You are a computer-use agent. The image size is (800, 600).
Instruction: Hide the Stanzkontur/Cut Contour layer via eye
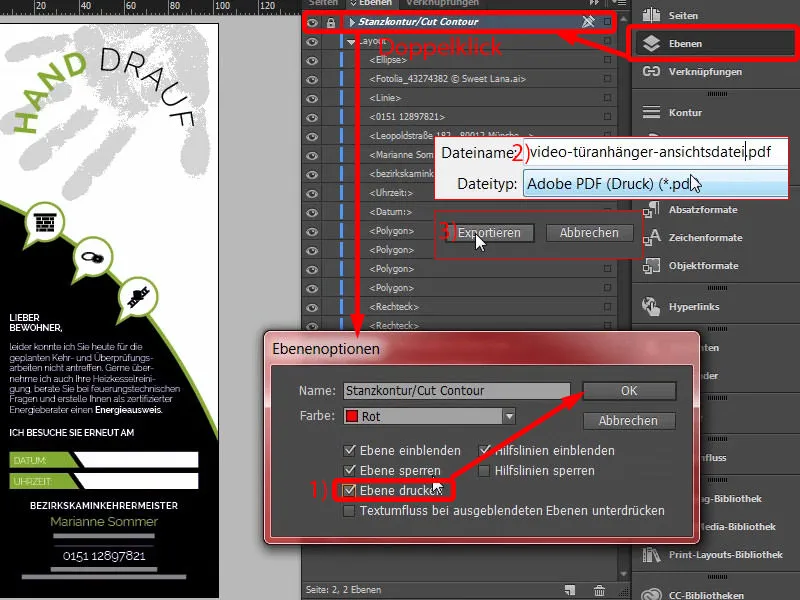pyautogui.click(x=312, y=22)
